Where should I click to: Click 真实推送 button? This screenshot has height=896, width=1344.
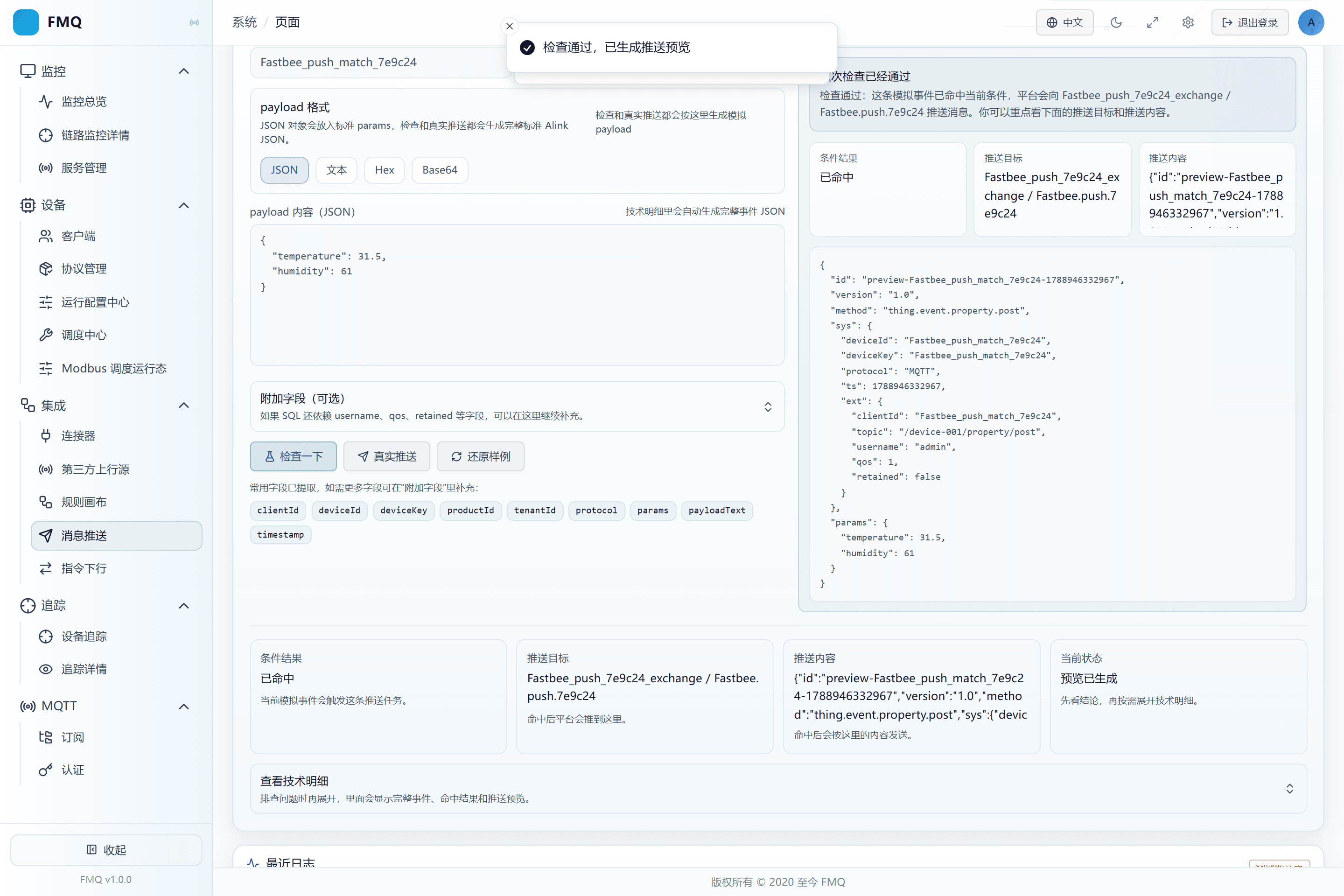[386, 456]
